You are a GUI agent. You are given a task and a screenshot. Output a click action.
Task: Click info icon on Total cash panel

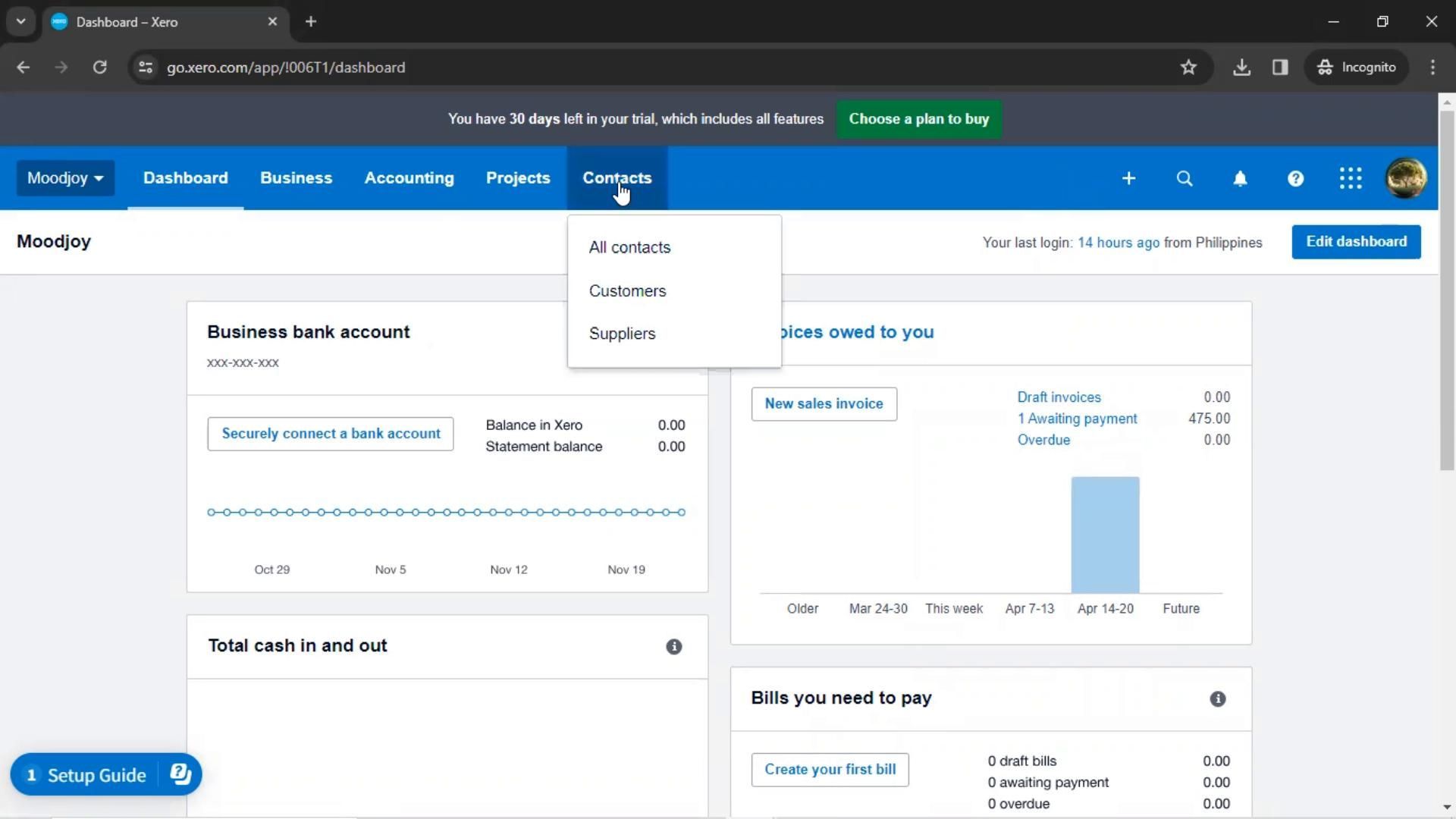coord(673,647)
